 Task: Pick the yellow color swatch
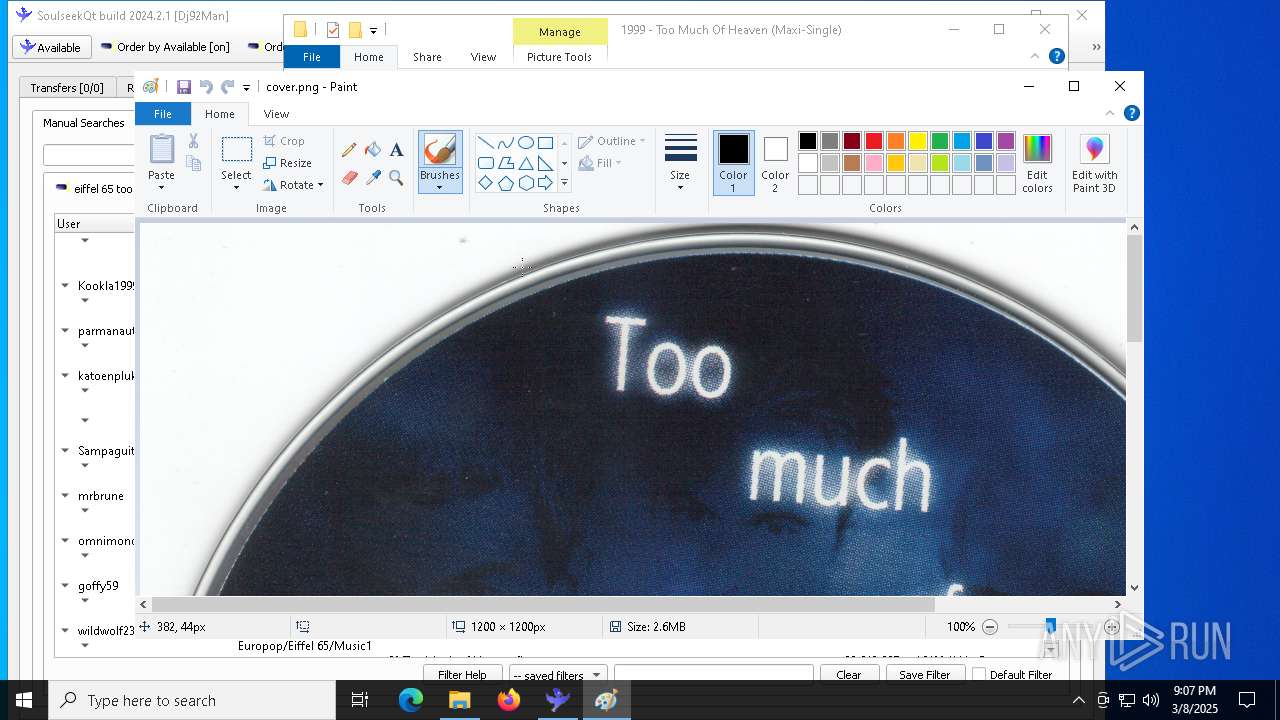pos(918,141)
